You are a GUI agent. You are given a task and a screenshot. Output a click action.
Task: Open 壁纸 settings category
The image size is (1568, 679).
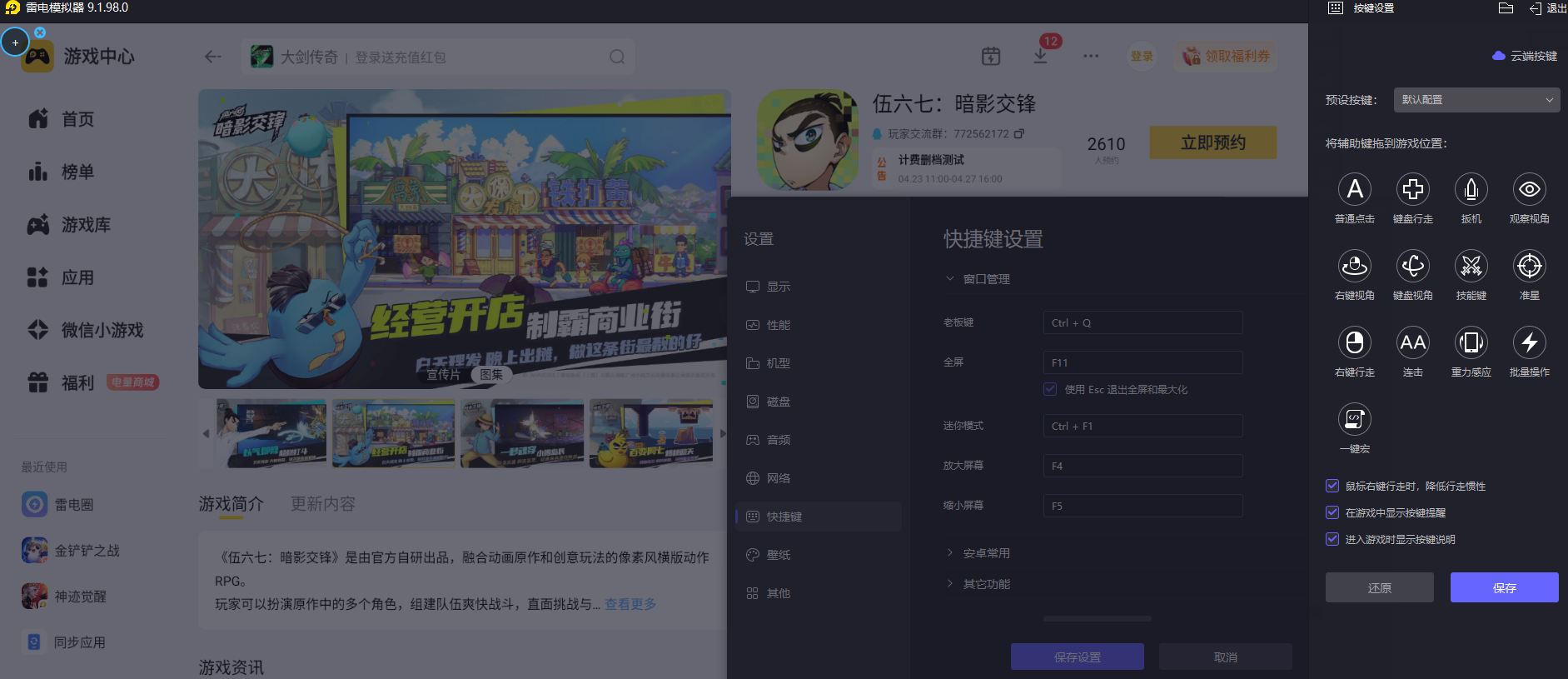click(818, 555)
